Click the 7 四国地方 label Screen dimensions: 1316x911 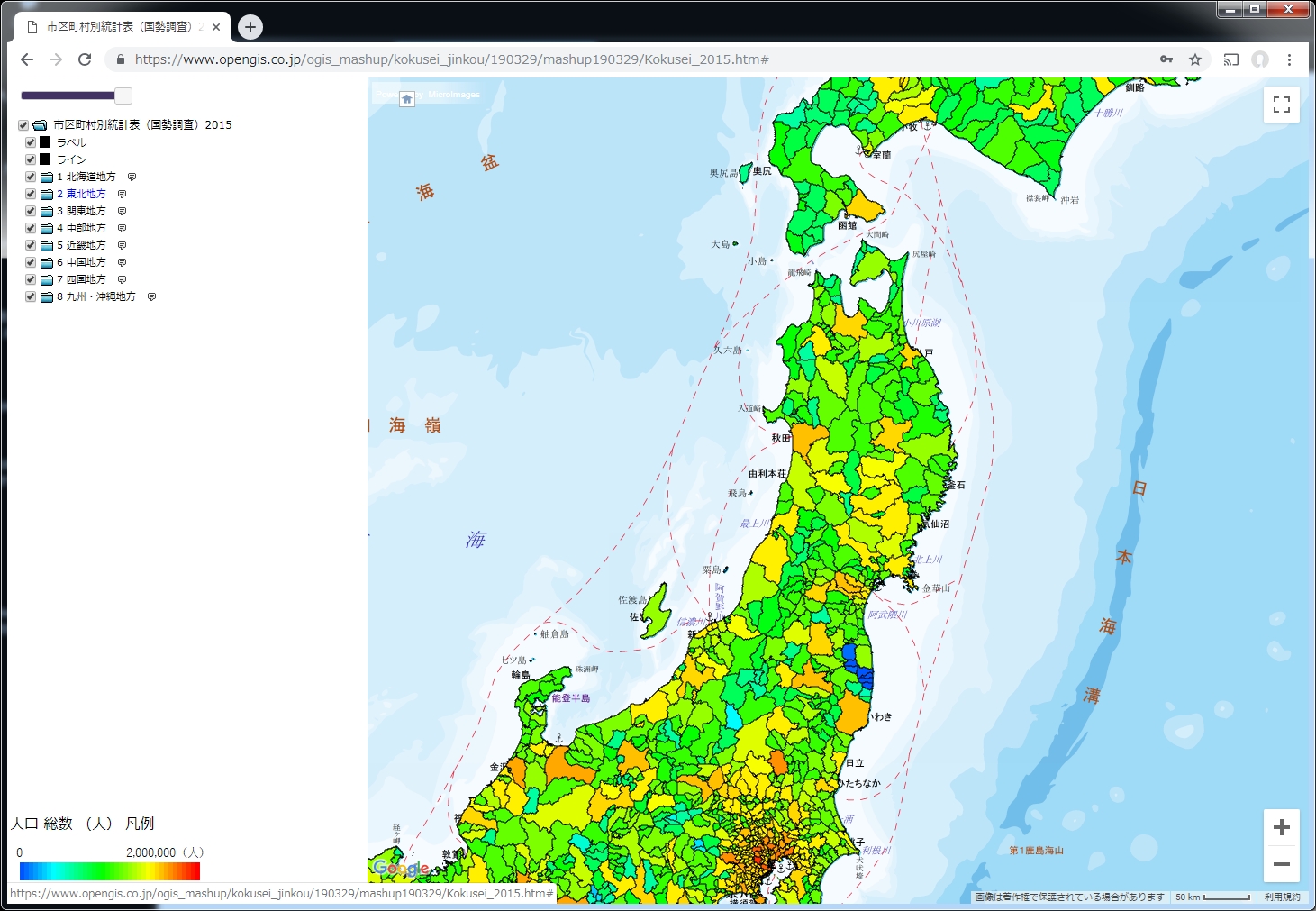tap(81, 279)
